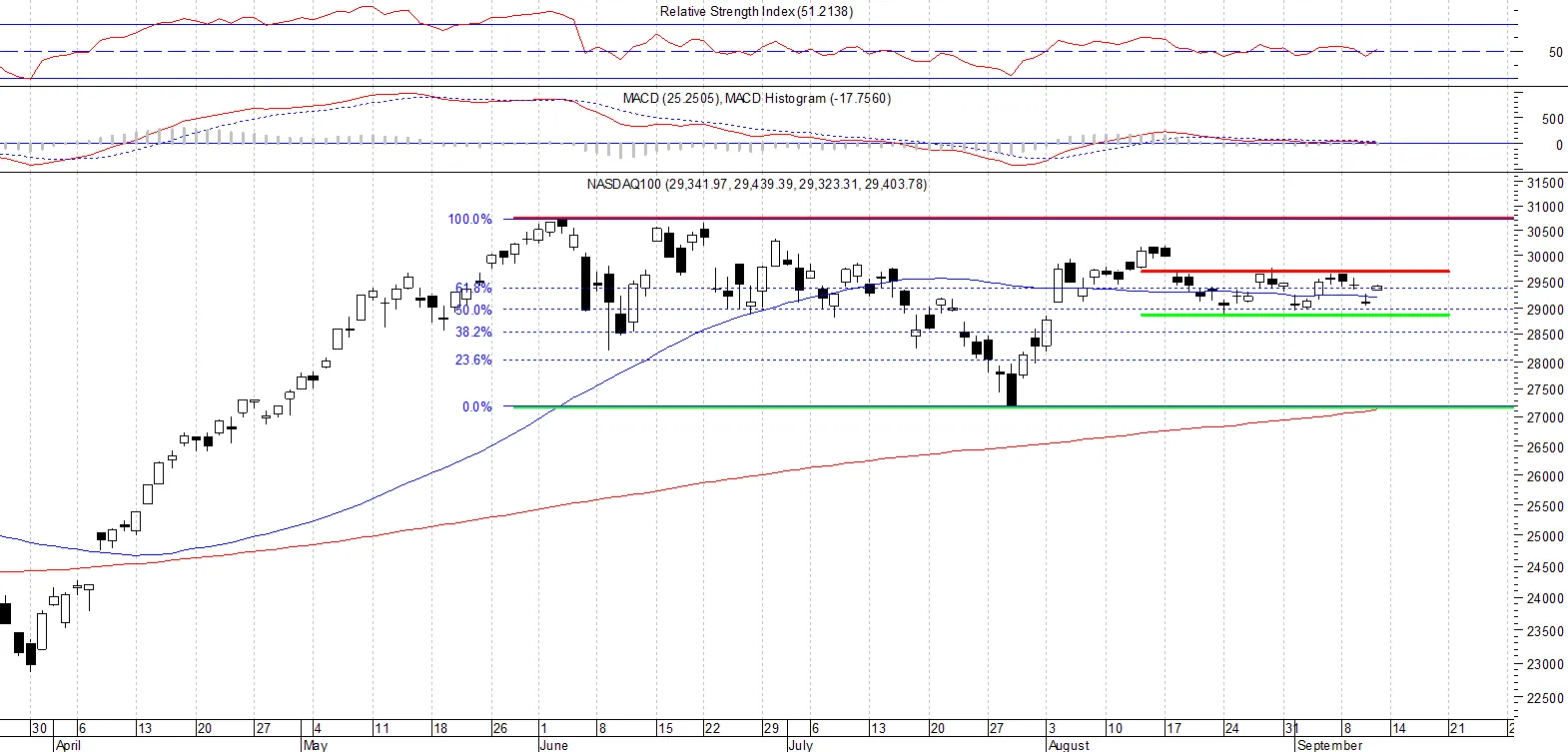Select the 30000 price axis value
1568x752 pixels.
point(1545,256)
